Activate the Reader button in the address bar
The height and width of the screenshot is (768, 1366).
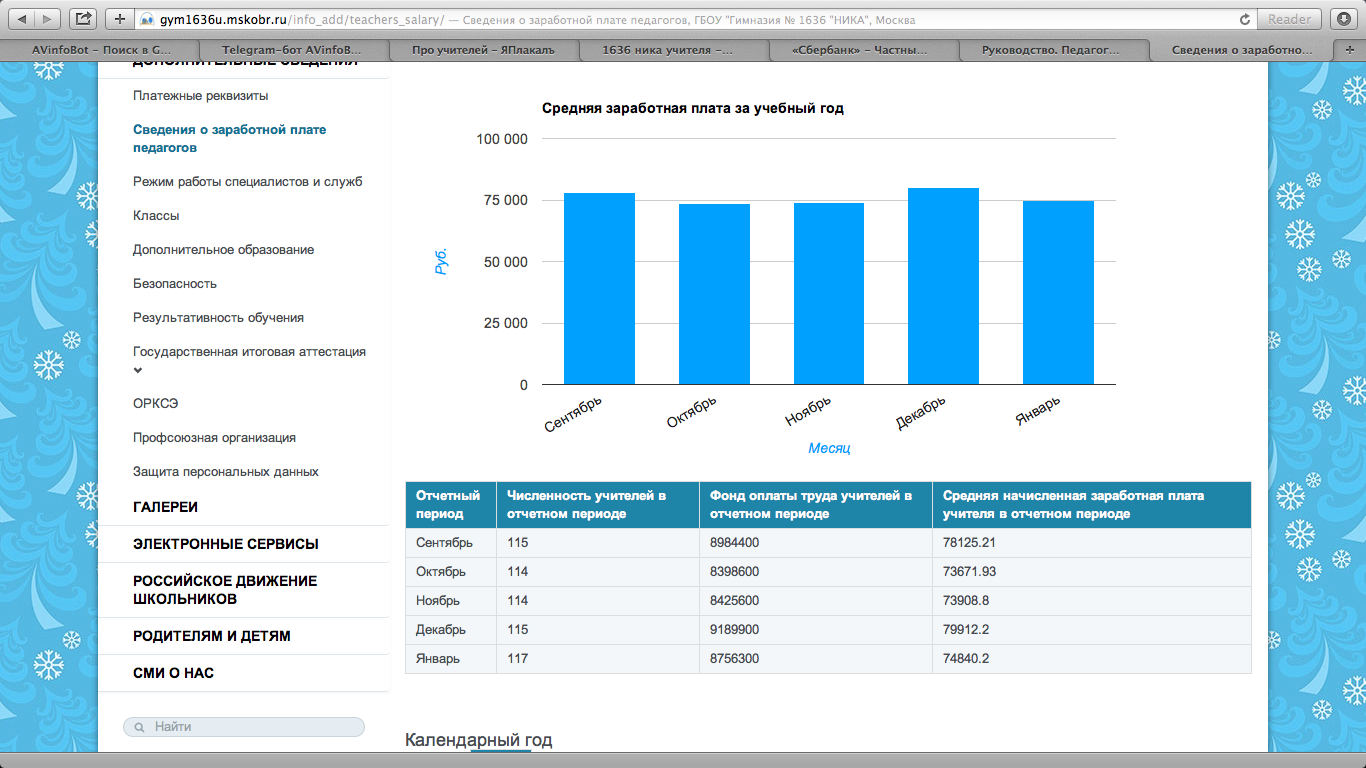tap(1289, 19)
